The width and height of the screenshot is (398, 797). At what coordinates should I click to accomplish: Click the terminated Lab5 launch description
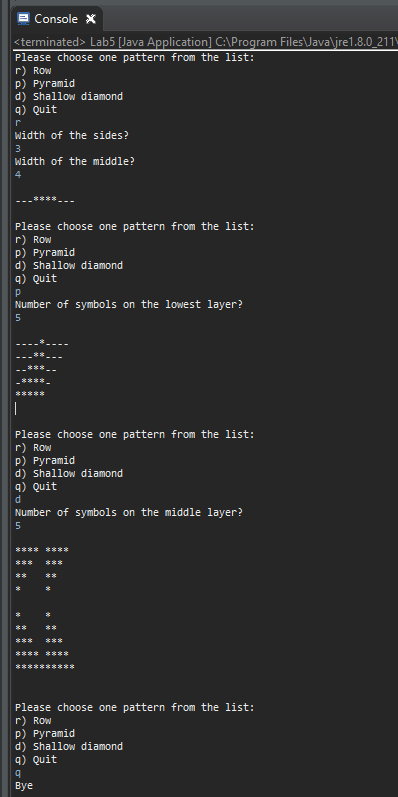tap(205, 42)
